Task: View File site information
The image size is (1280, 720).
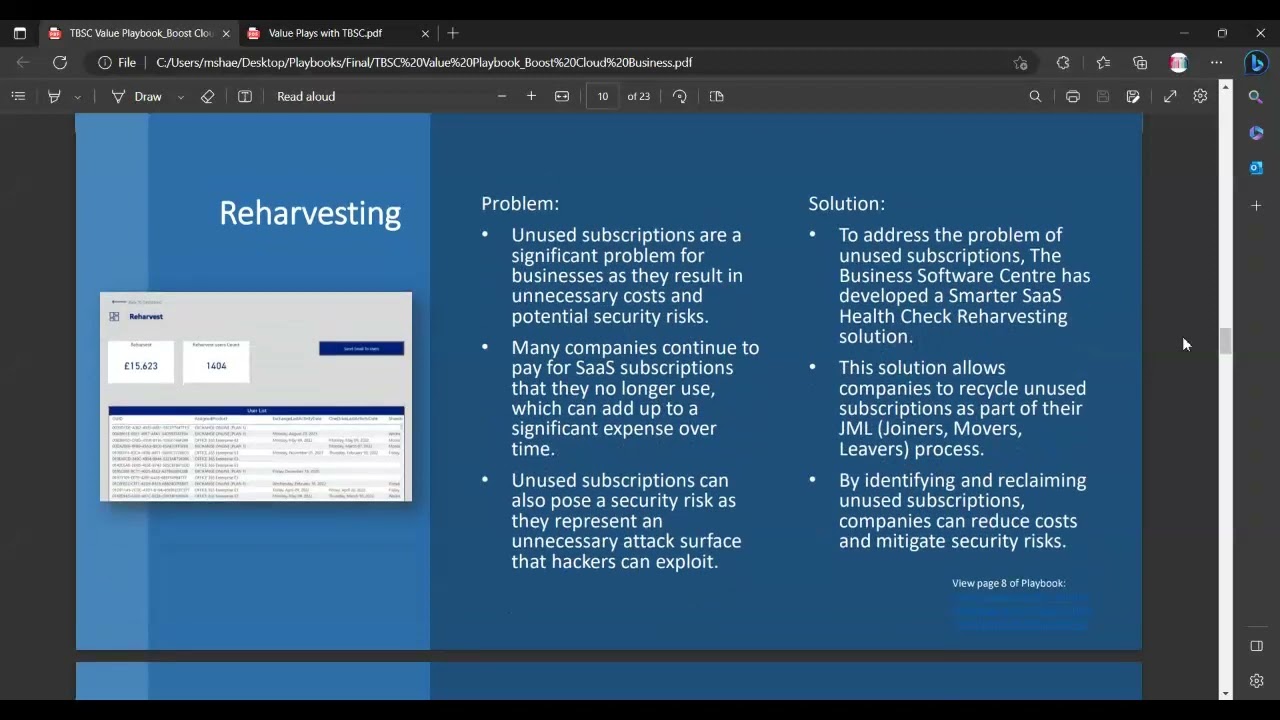Action: [x=117, y=62]
